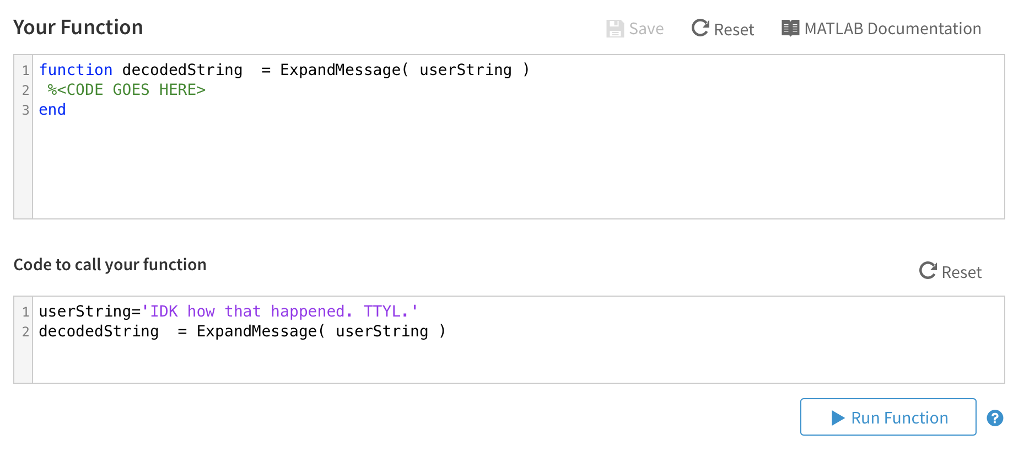This screenshot has height=461, width=1024.
Task: Click the 'end' keyword in the function editor
Action: 52,110
